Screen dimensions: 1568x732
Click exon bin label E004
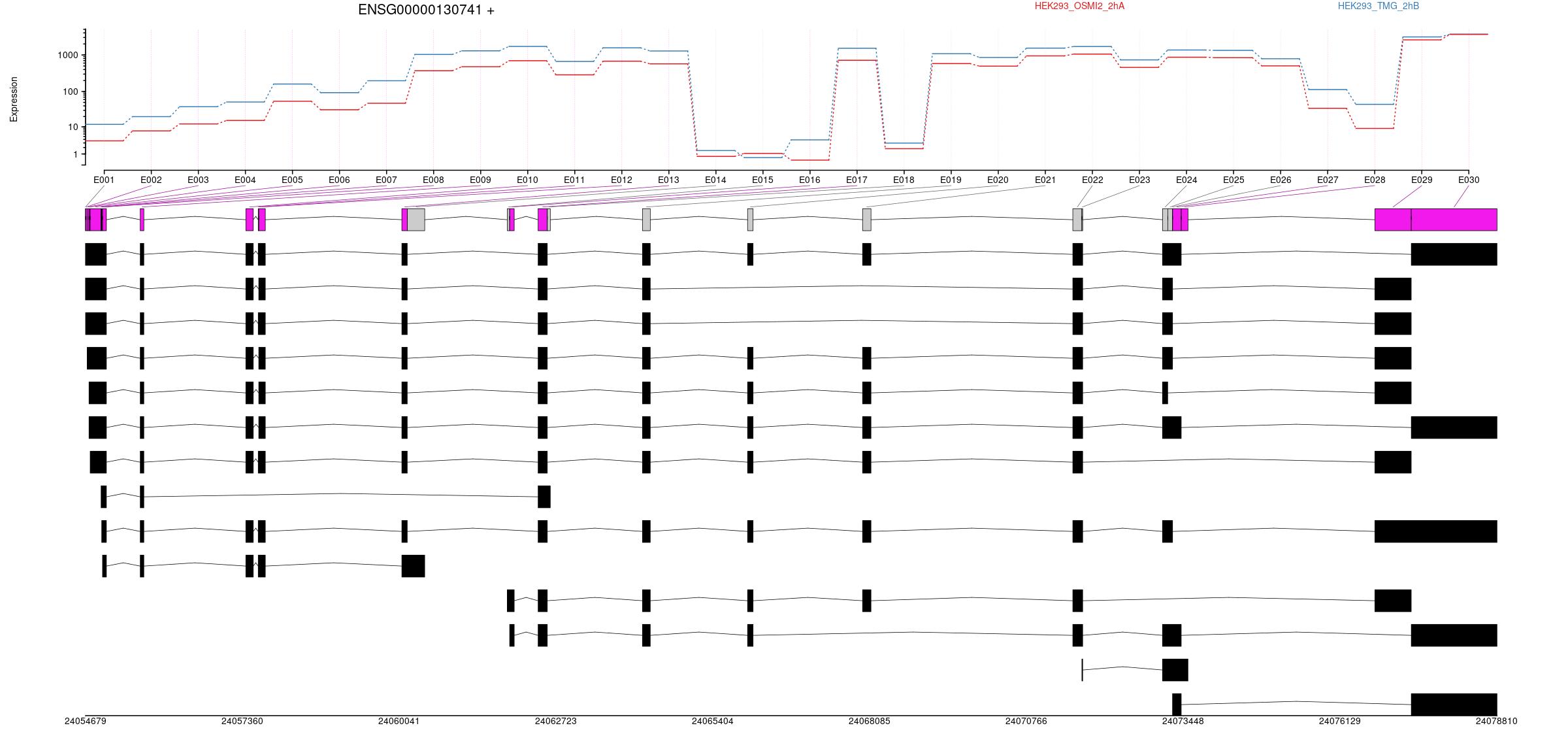245,180
